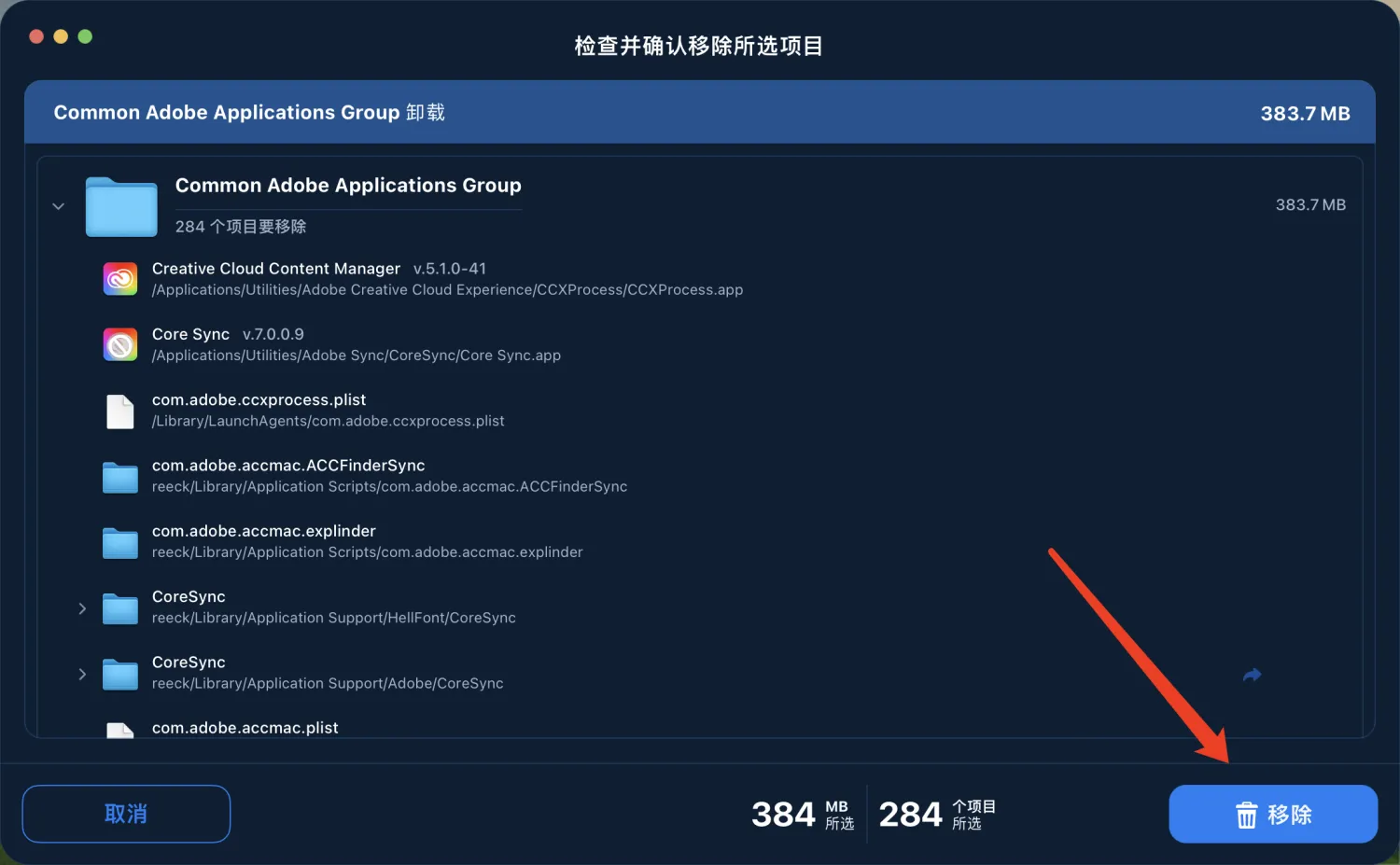Viewport: 1400px width, 865px height.
Task: Click the Common Adobe Applications Group 卸载 header
Action: pyautogui.click(x=249, y=112)
